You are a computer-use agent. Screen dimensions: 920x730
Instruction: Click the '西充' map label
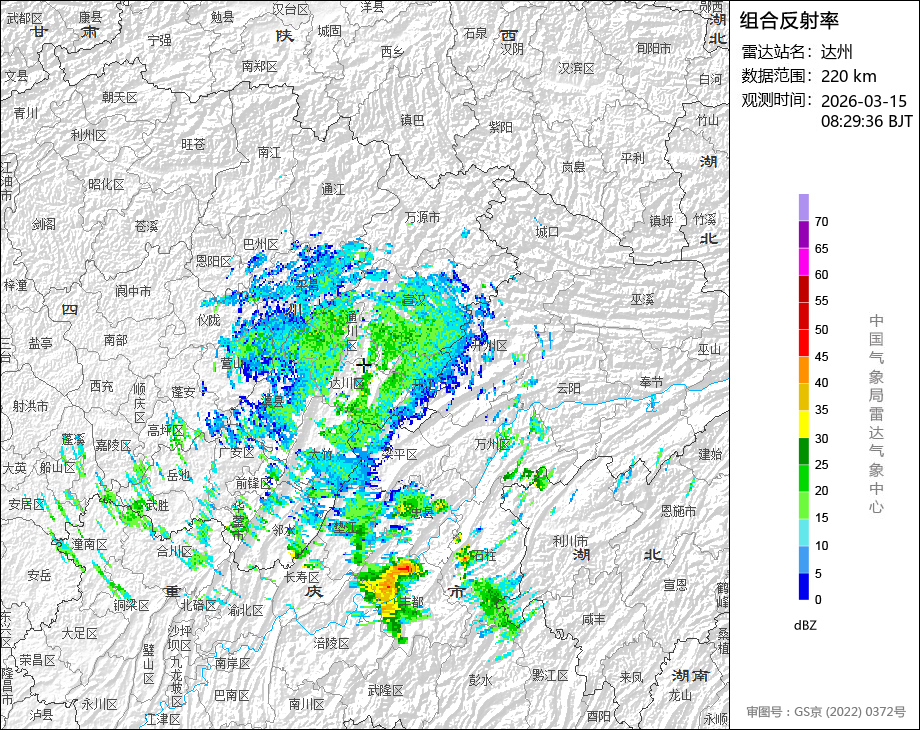coord(102,386)
